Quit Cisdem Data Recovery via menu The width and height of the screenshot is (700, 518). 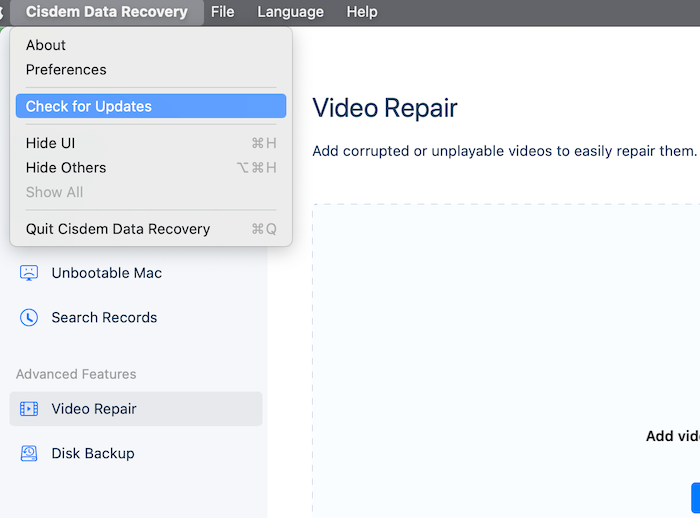118,229
